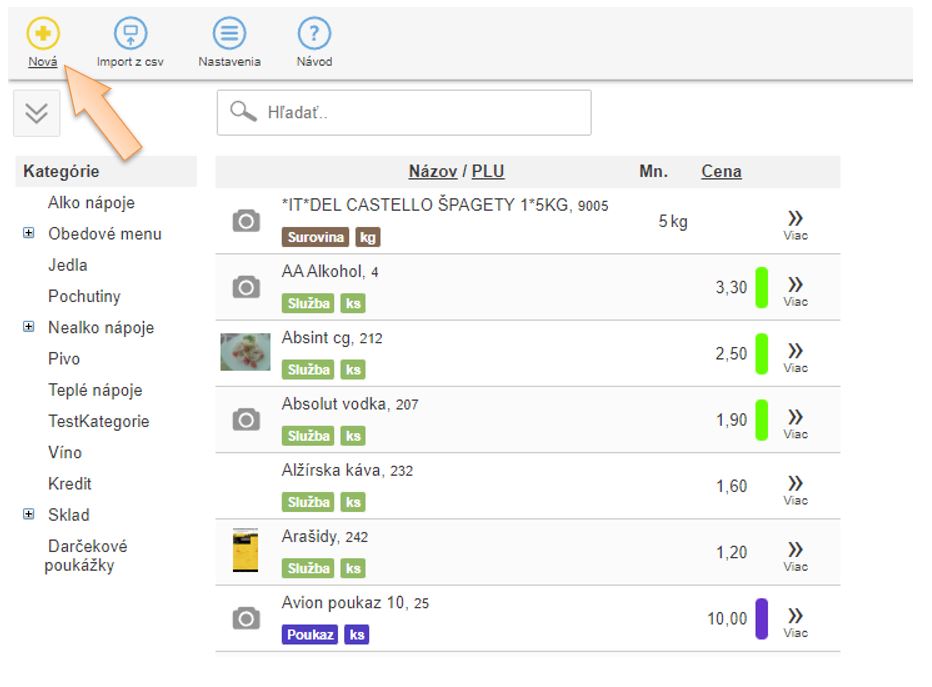Click camera placeholder for AA Alkohol

246,288
